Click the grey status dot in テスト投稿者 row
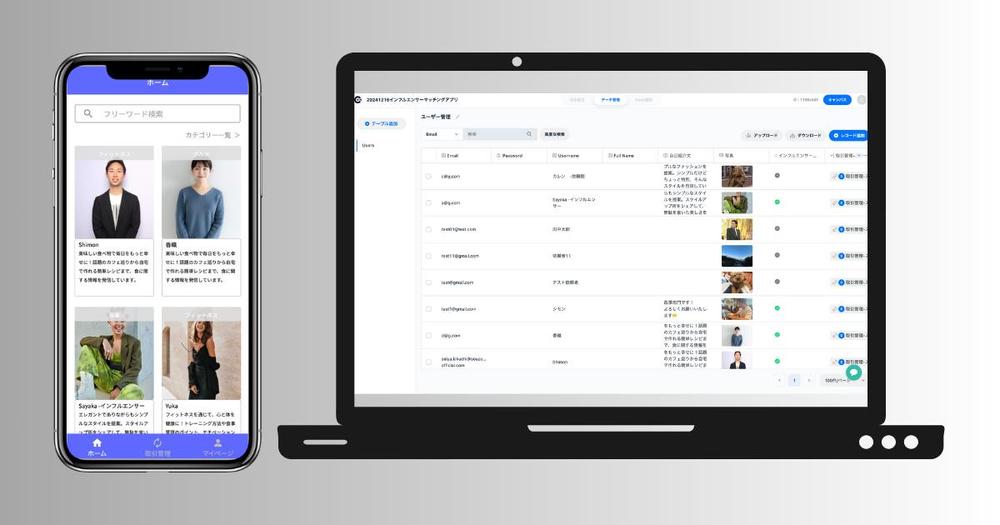 pos(777,281)
